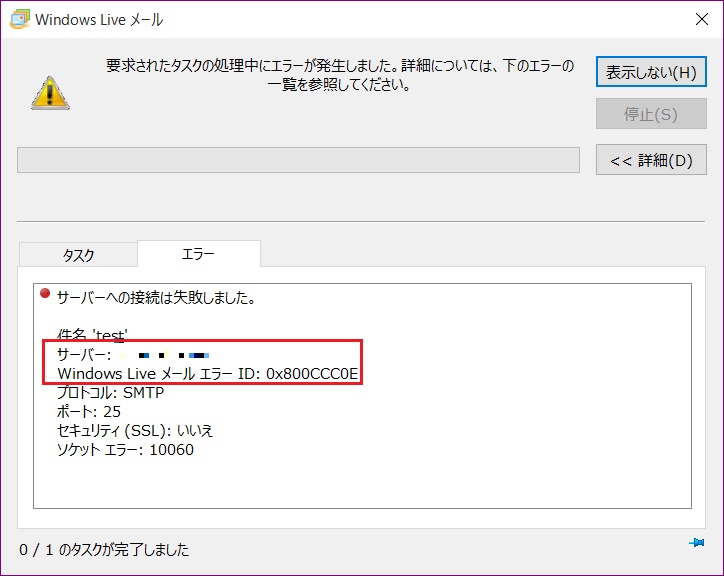Click the error ID 0x800CCC0E text
Viewport: 724px width, 576px height.
[x=312, y=373]
